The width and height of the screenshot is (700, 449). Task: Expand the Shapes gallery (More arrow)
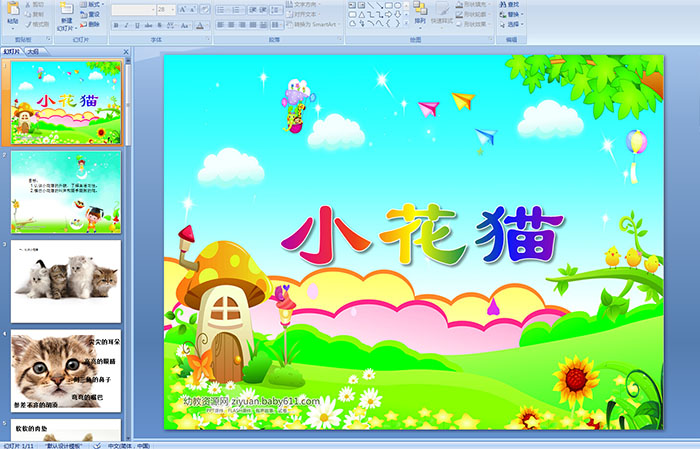[406, 24]
